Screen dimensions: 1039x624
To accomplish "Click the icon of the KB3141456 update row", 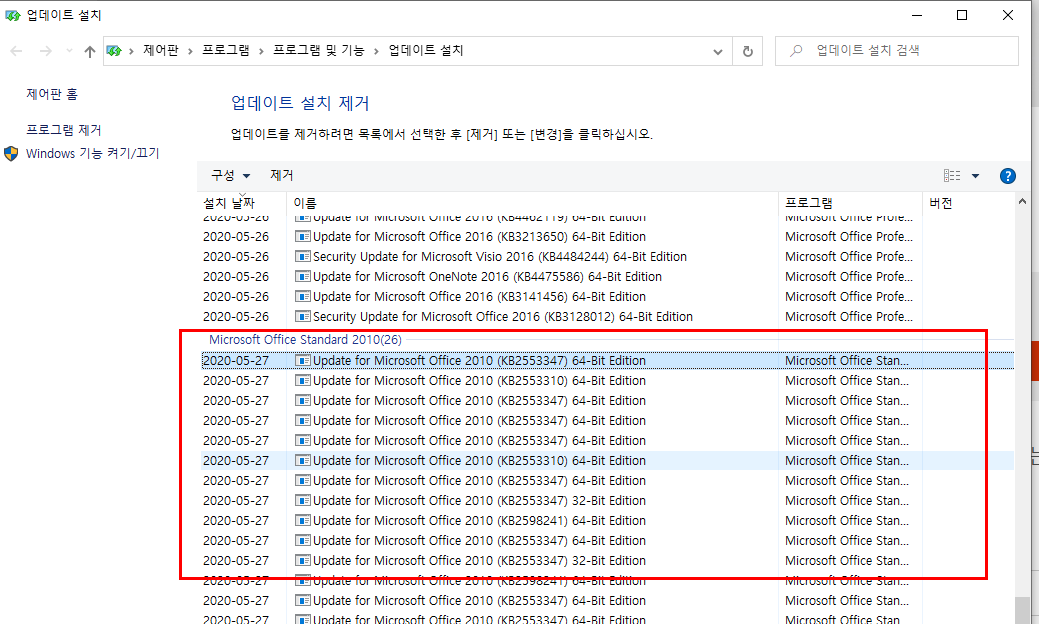I will point(303,297).
